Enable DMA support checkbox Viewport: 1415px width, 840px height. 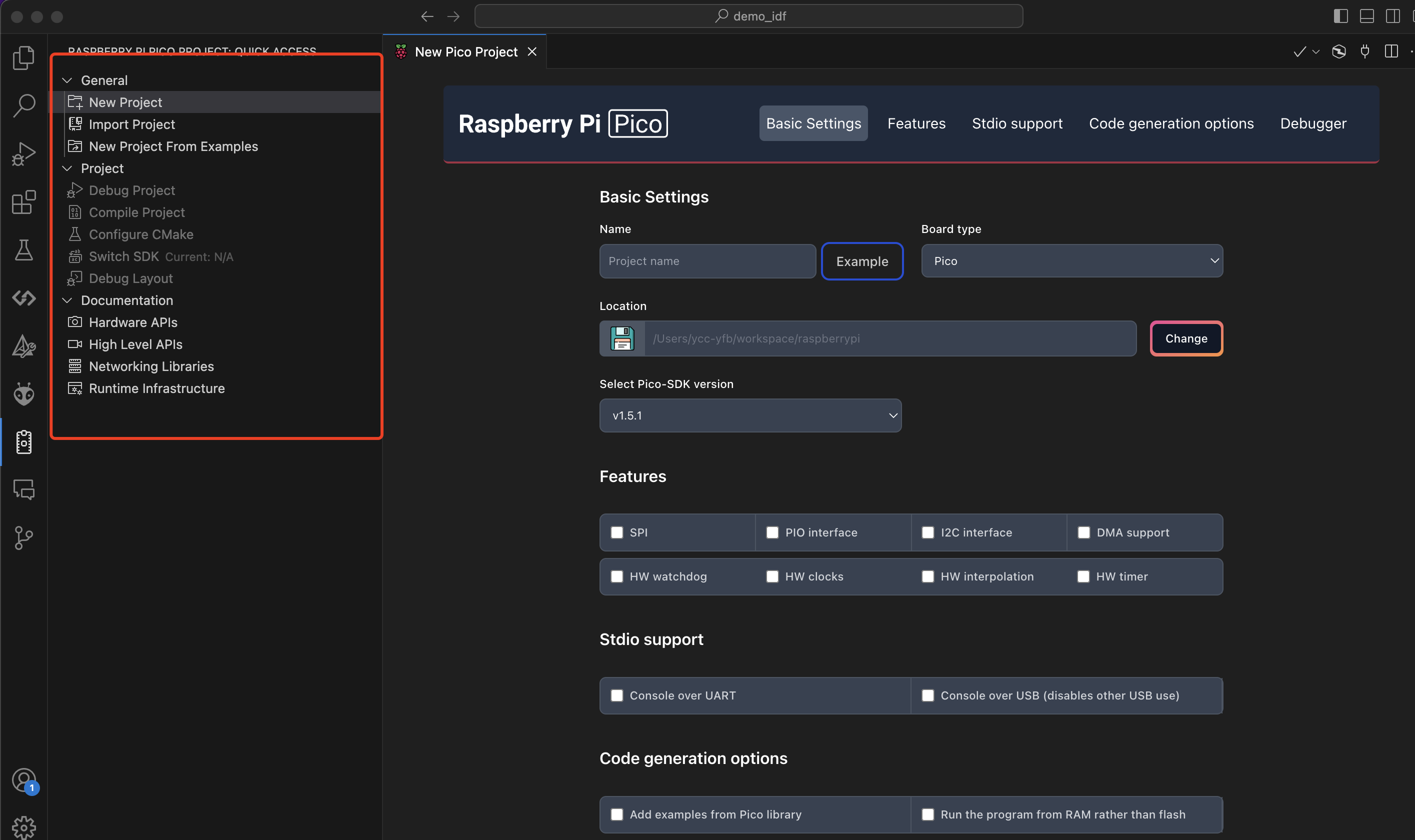click(x=1083, y=532)
